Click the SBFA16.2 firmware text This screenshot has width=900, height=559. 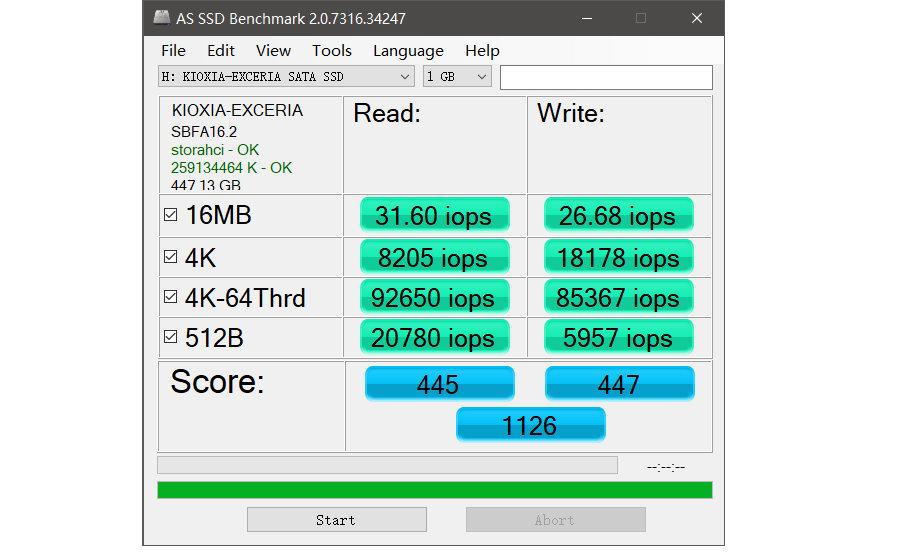tap(204, 131)
